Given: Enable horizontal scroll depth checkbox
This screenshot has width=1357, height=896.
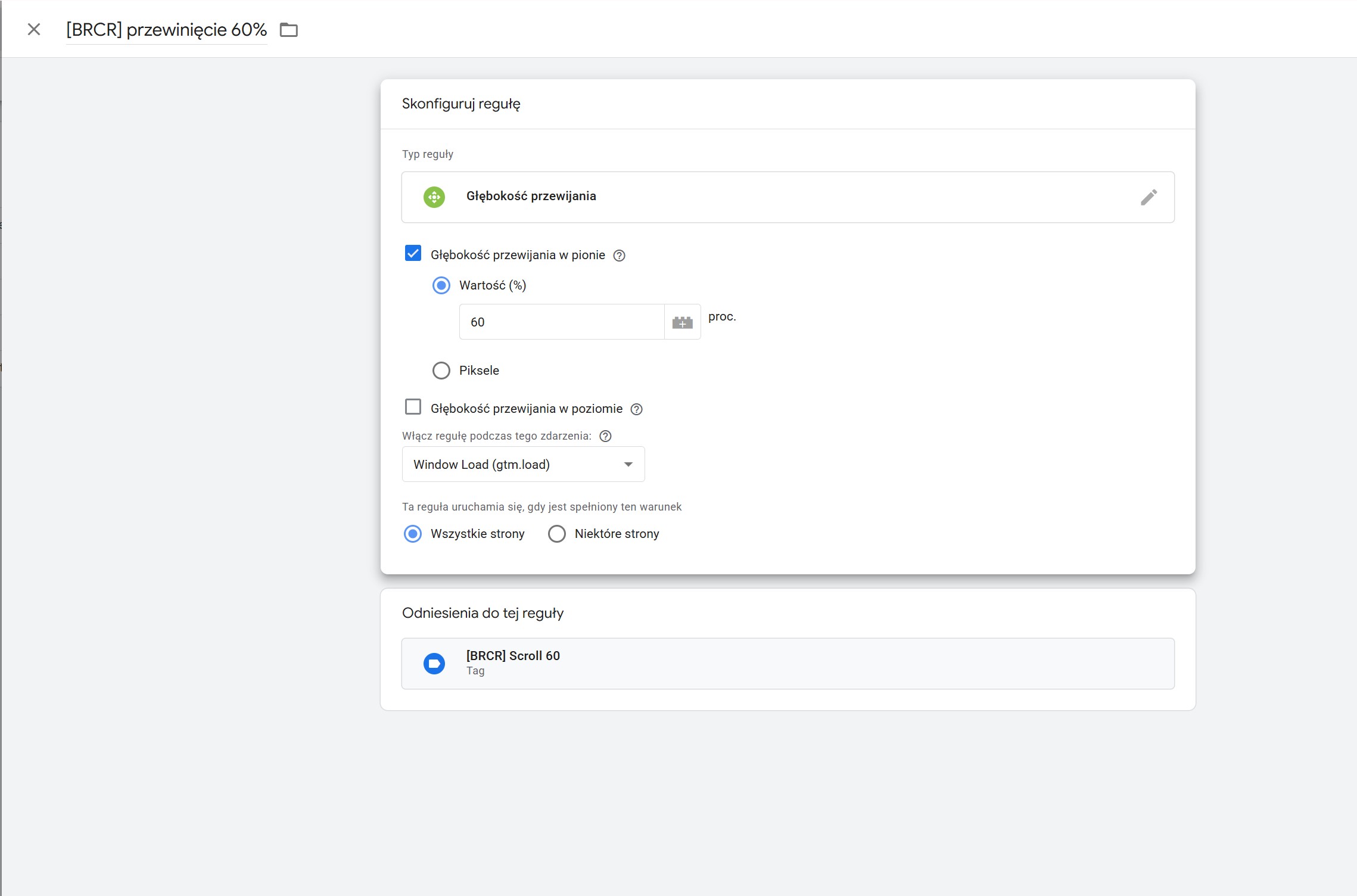Looking at the screenshot, I should 413,407.
